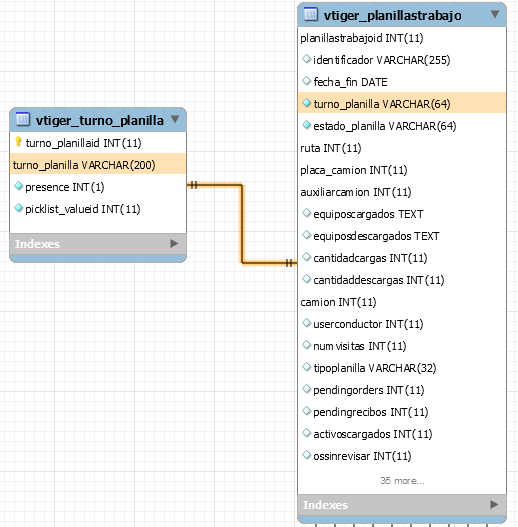
Task: Select the relationship line between tables
Action: pyautogui.click(x=242, y=224)
